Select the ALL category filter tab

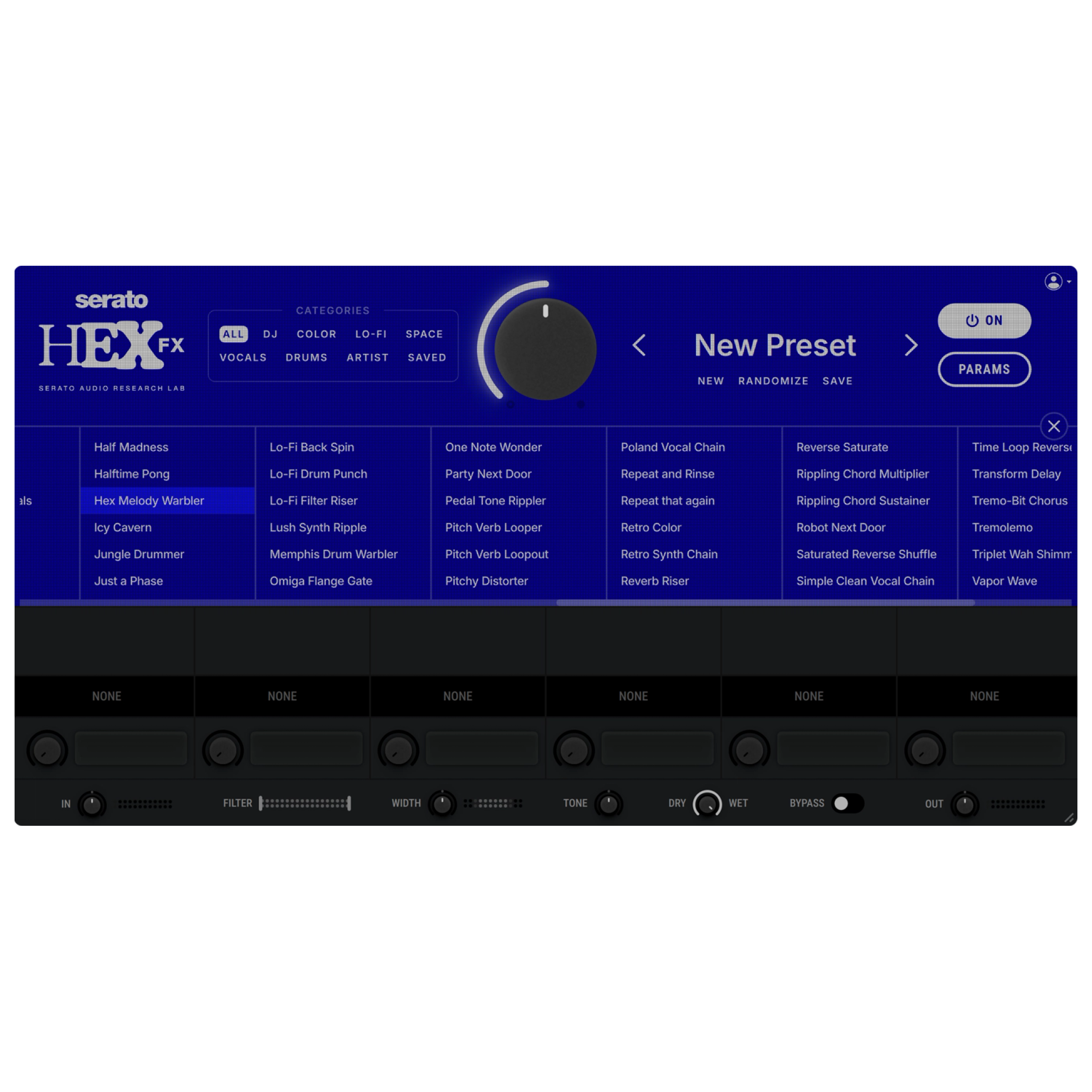point(232,334)
